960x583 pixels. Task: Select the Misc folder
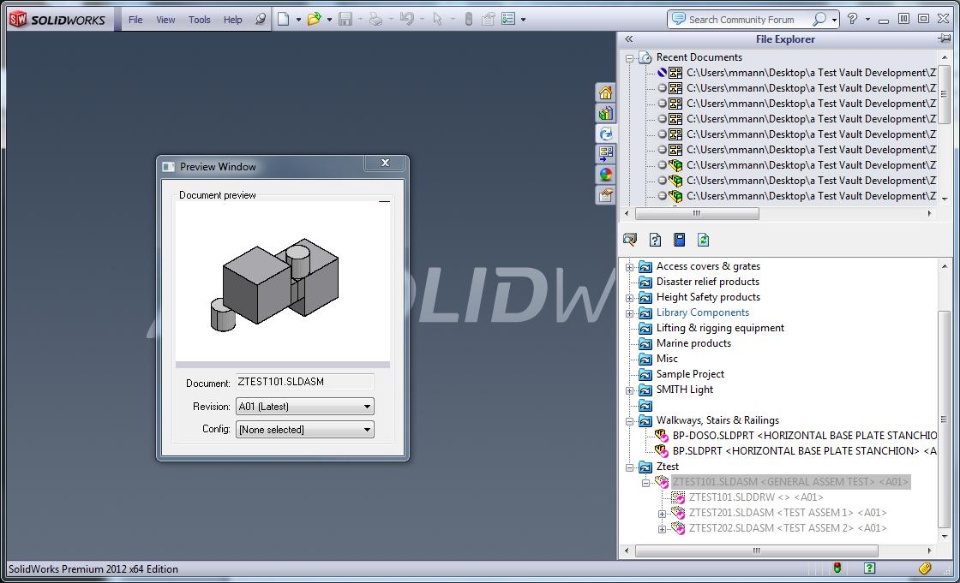click(667, 358)
